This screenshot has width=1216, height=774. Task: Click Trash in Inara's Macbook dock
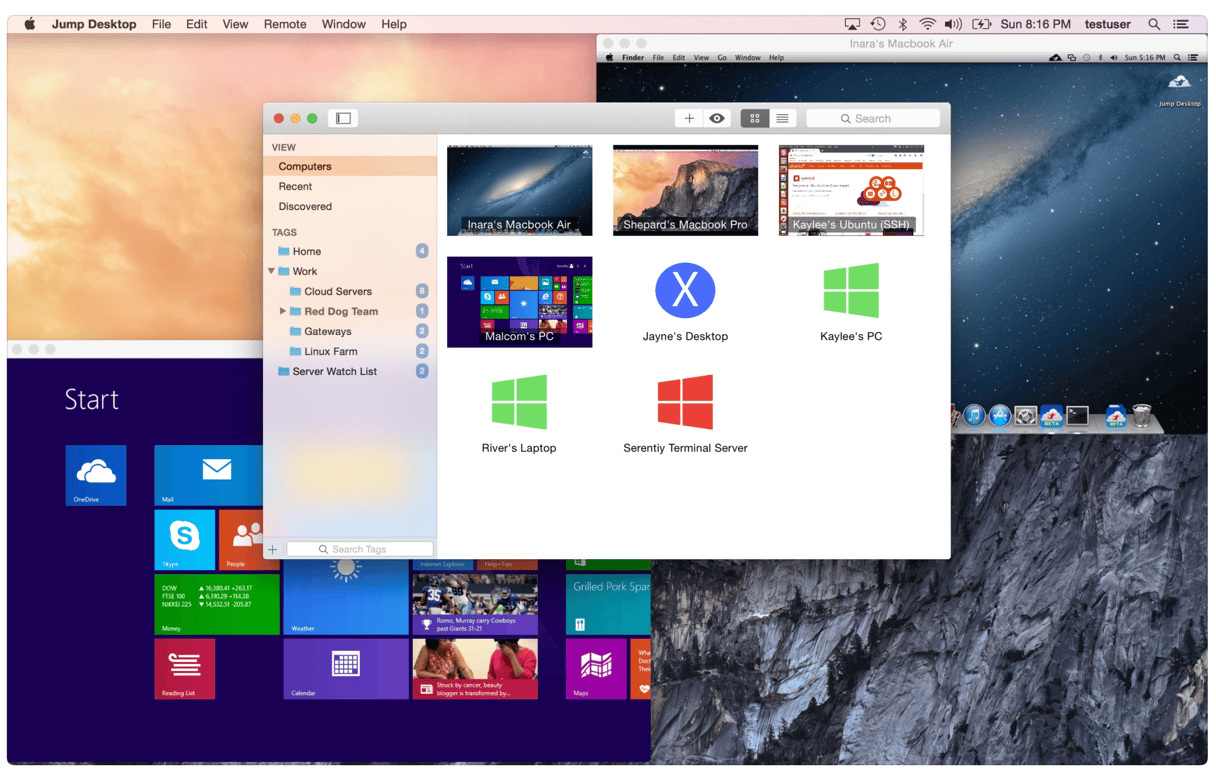tap(1142, 416)
